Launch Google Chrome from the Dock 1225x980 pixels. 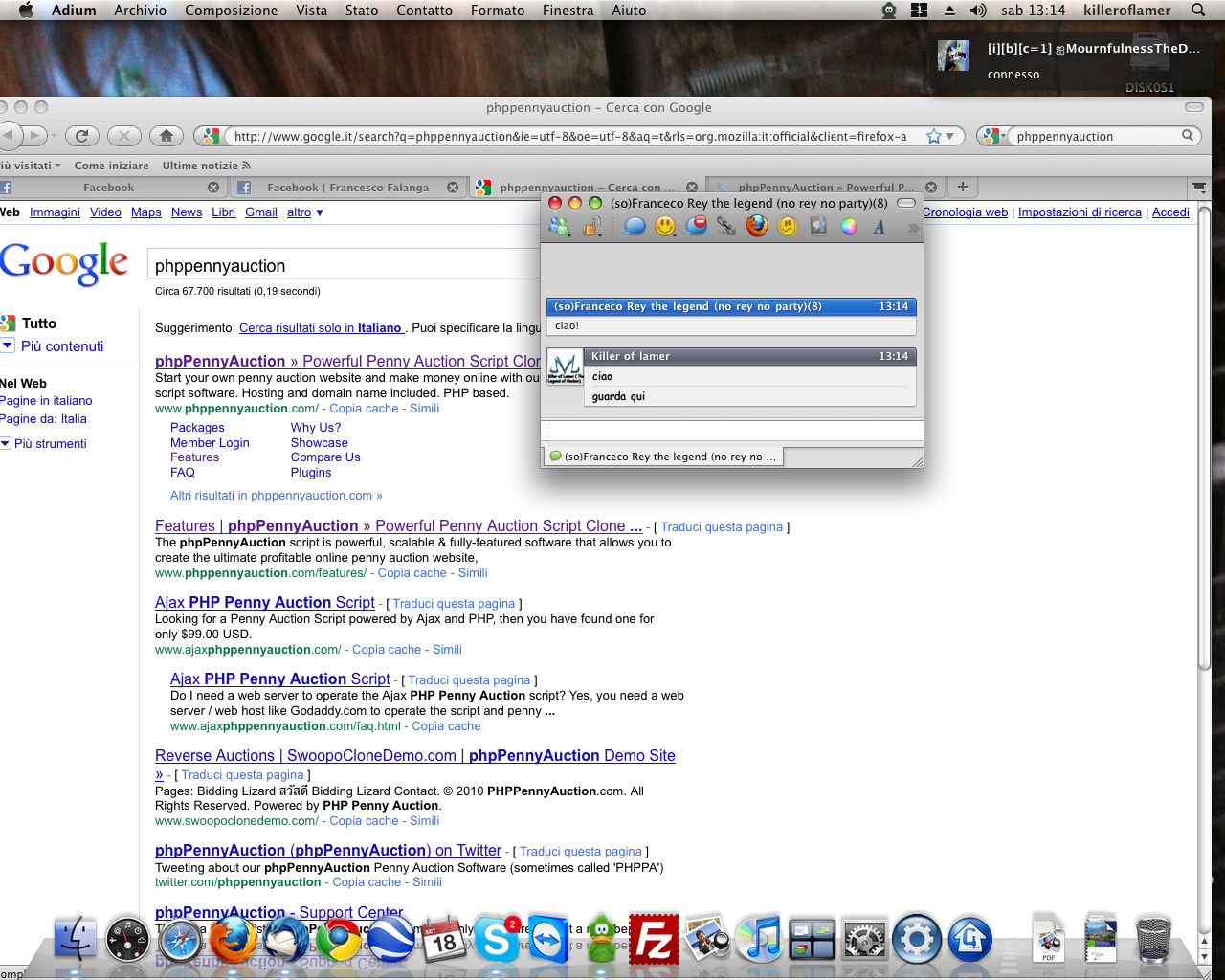pos(338,942)
